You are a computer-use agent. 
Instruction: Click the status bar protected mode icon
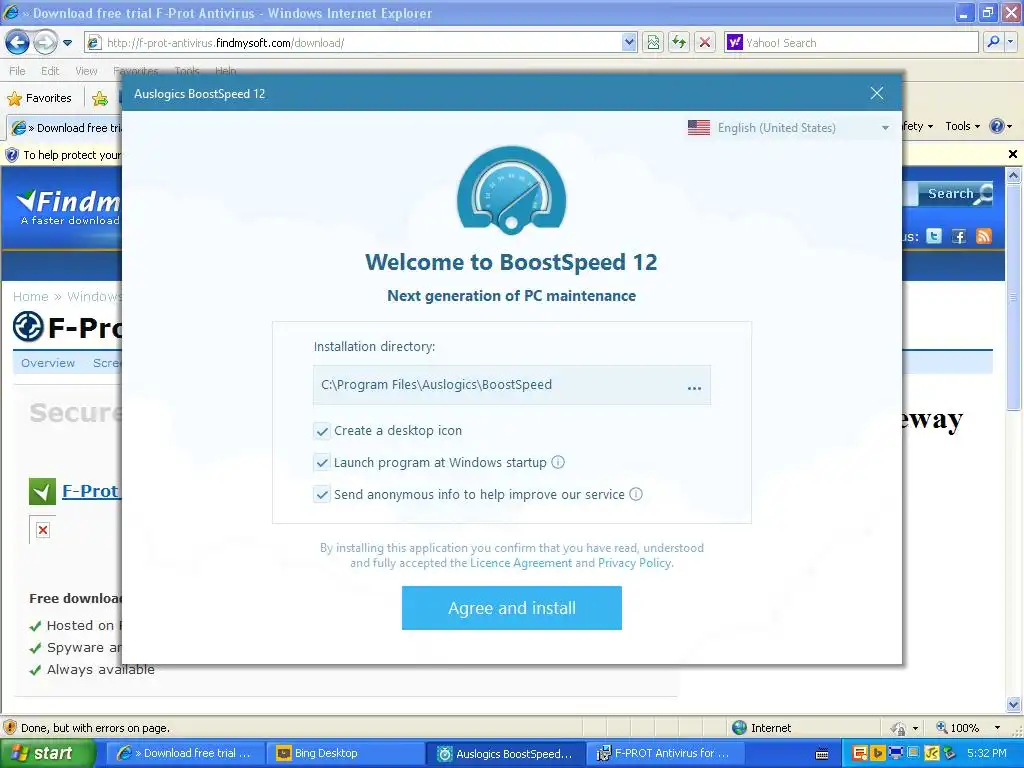[x=898, y=728]
